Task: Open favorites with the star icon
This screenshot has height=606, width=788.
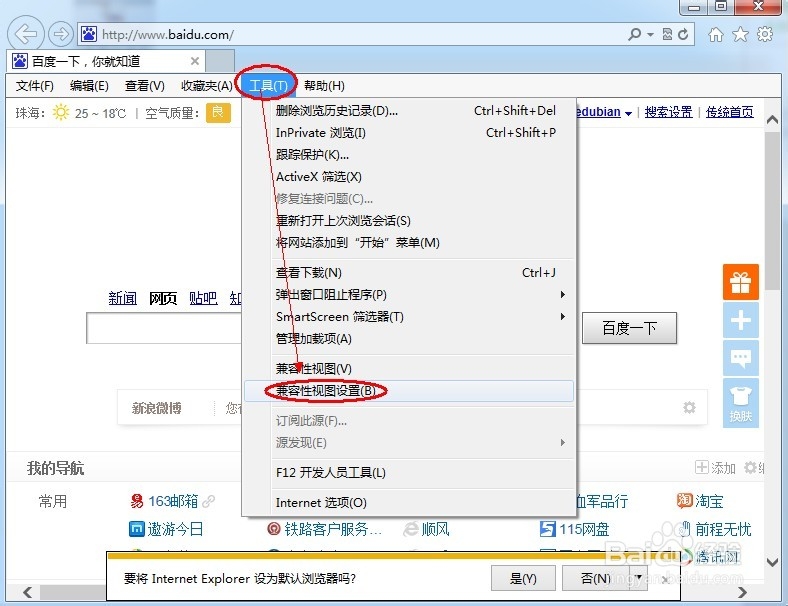Action: 740,34
